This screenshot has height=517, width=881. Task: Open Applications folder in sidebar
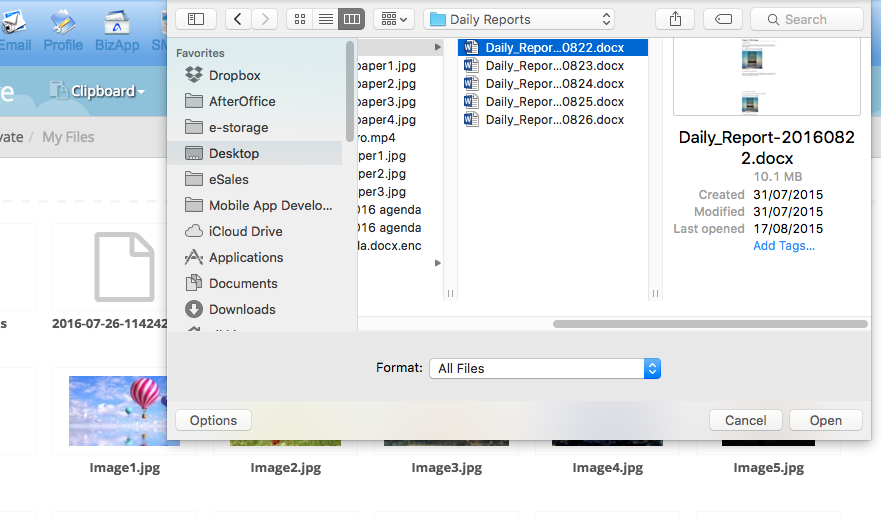pyautogui.click(x=246, y=257)
